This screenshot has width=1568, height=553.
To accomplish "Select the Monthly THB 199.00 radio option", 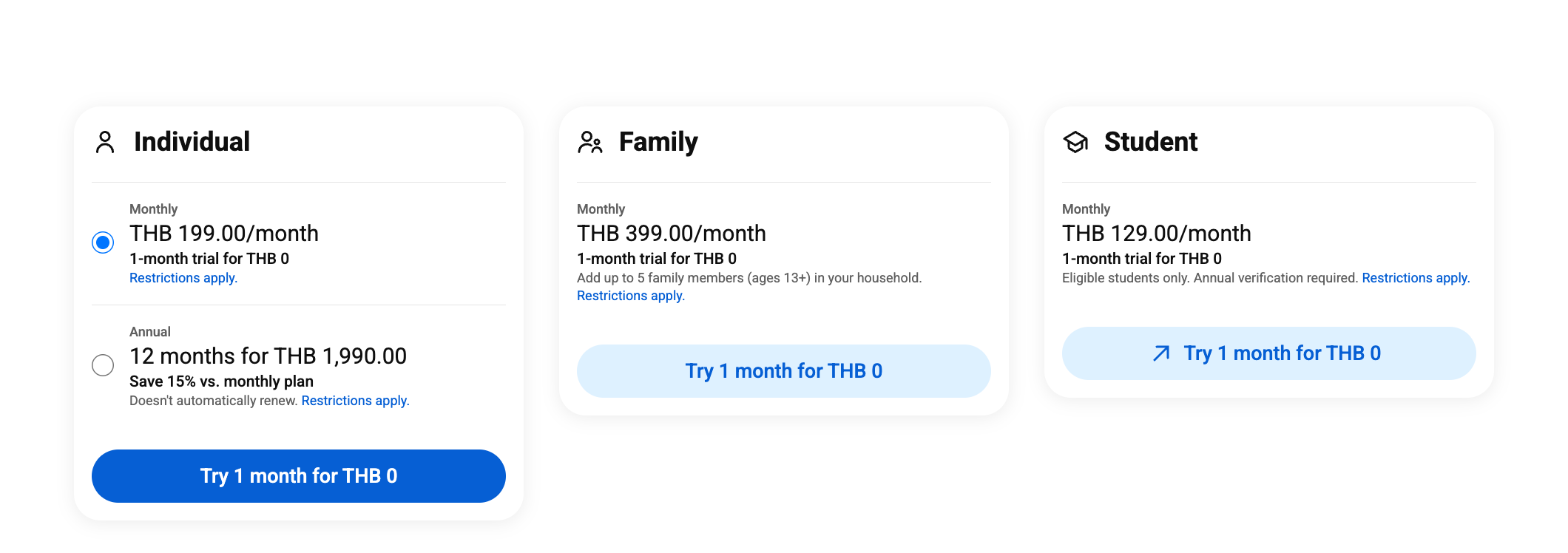I will (x=103, y=242).
